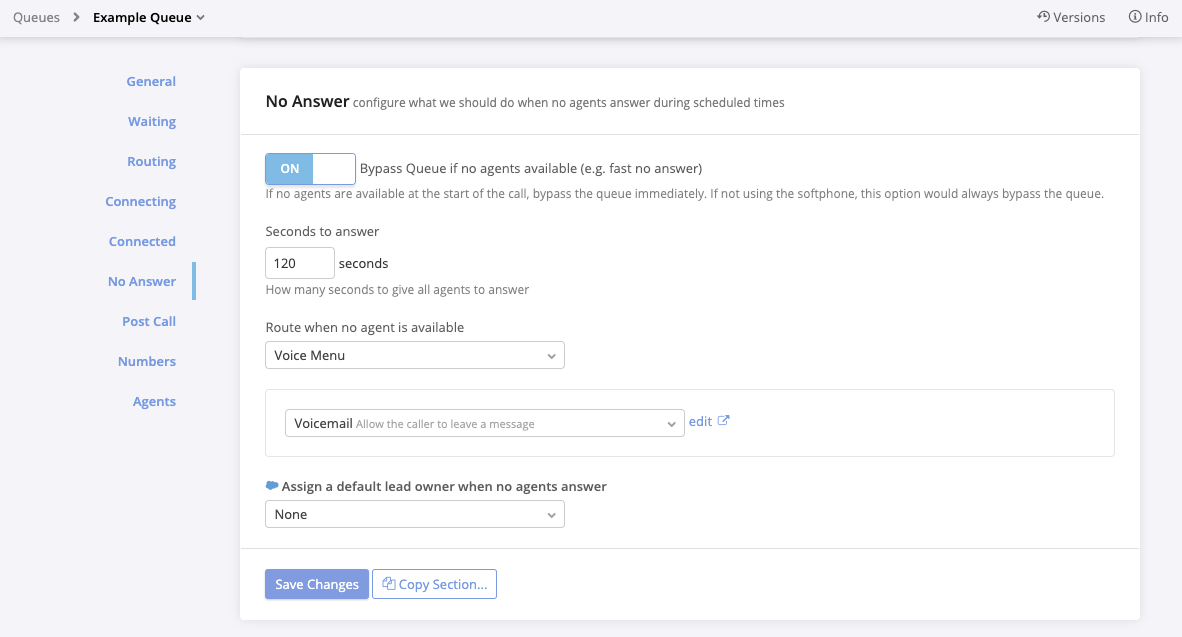Click the edit link next to Voicemail
The height and width of the screenshot is (637, 1182).
tap(700, 422)
